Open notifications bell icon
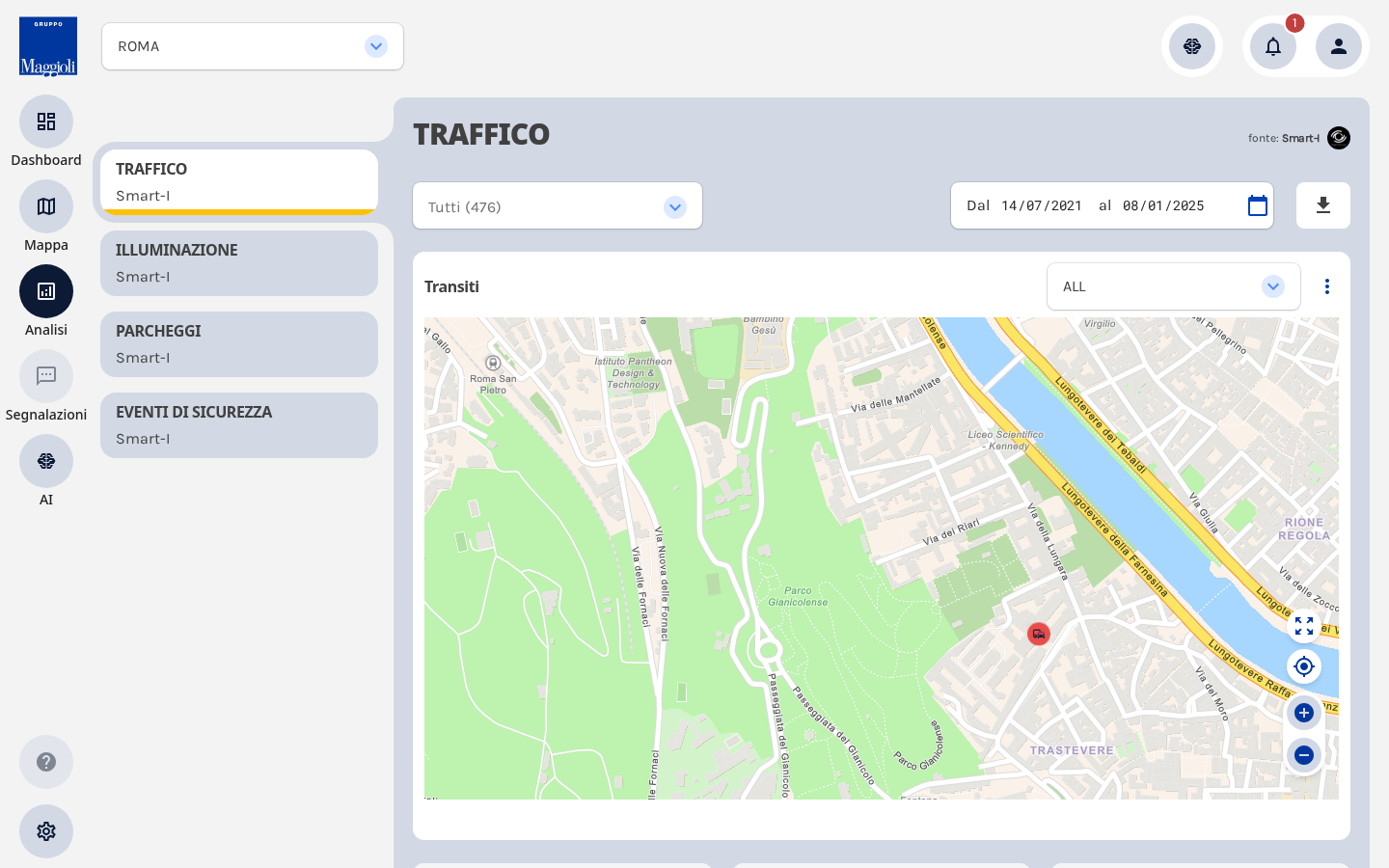The height and width of the screenshot is (868, 1389). click(x=1273, y=46)
